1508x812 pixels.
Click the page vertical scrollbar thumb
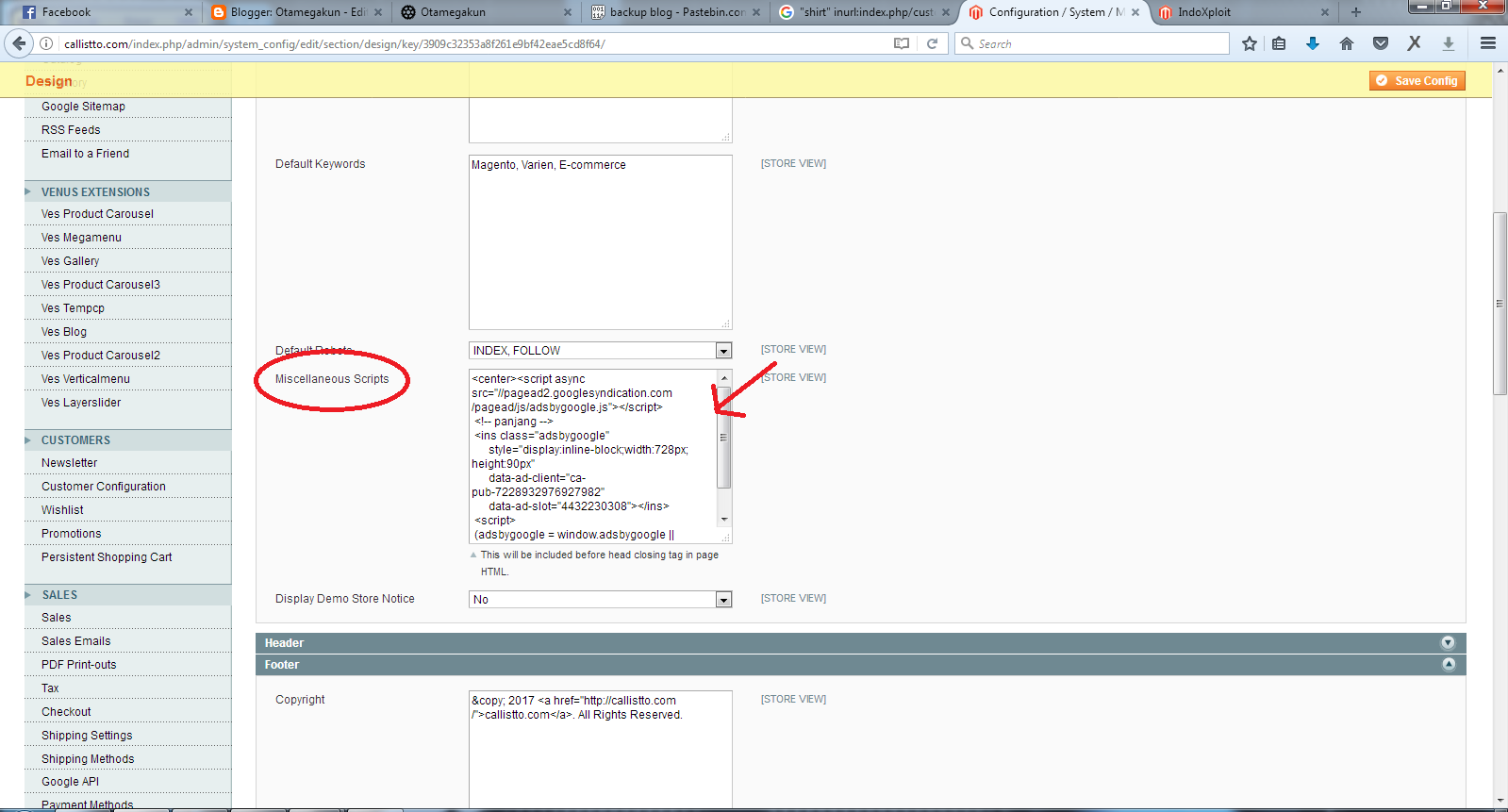pos(1500,304)
